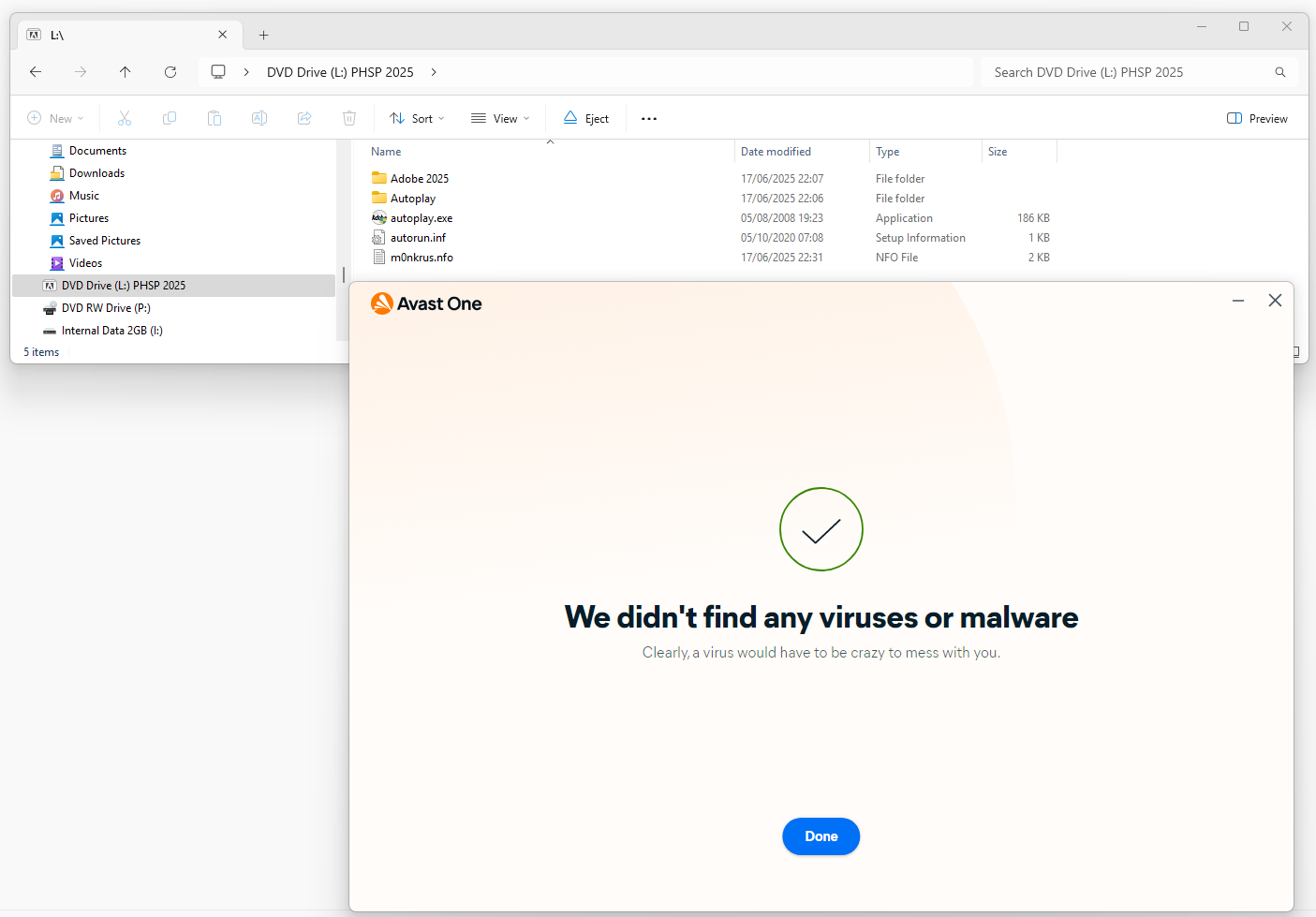Click the Paste clipboard icon
The width and height of the screenshot is (1316, 917).
point(214,118)
